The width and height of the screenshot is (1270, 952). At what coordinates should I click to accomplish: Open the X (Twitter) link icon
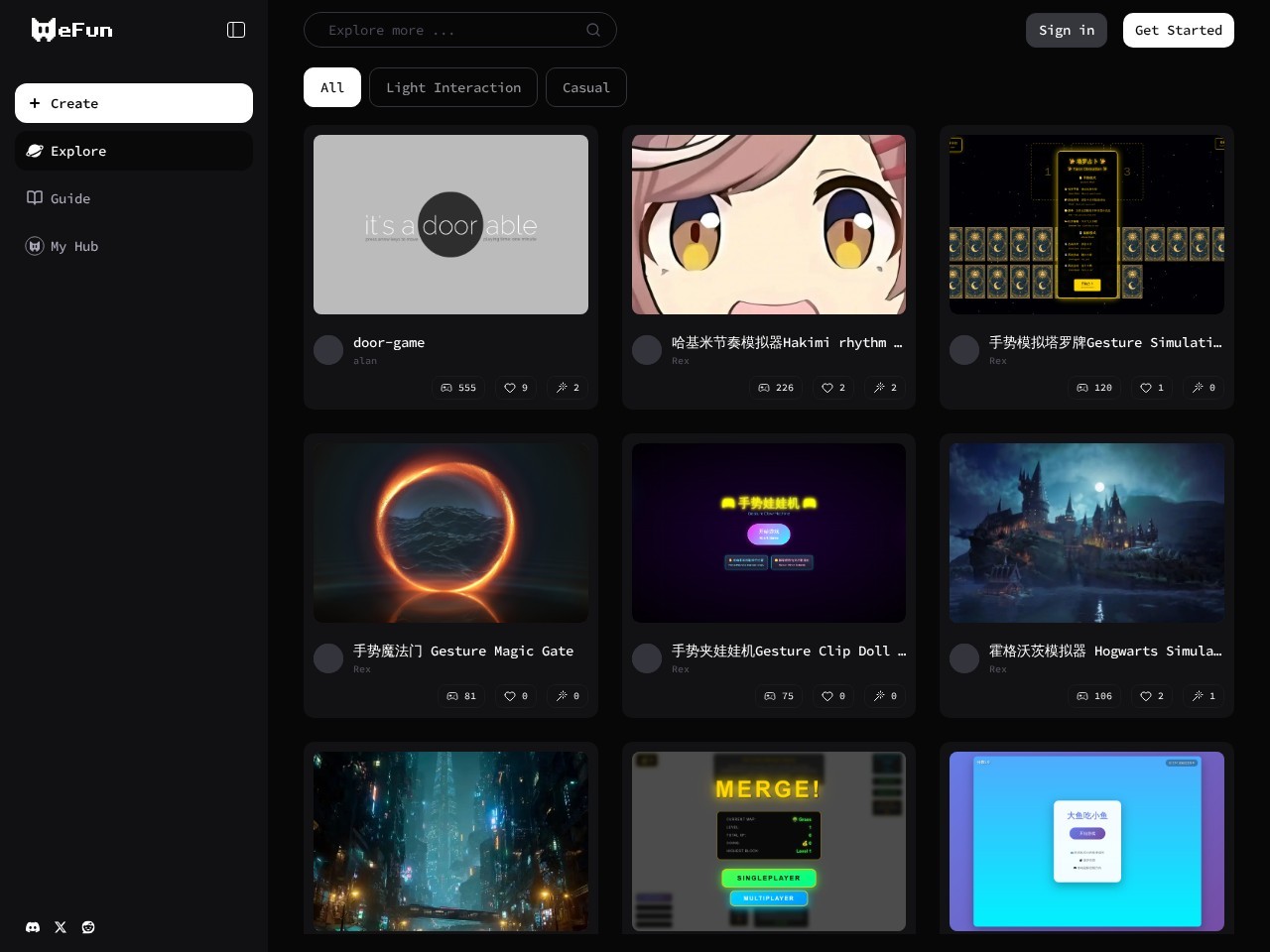pos(61,927)
